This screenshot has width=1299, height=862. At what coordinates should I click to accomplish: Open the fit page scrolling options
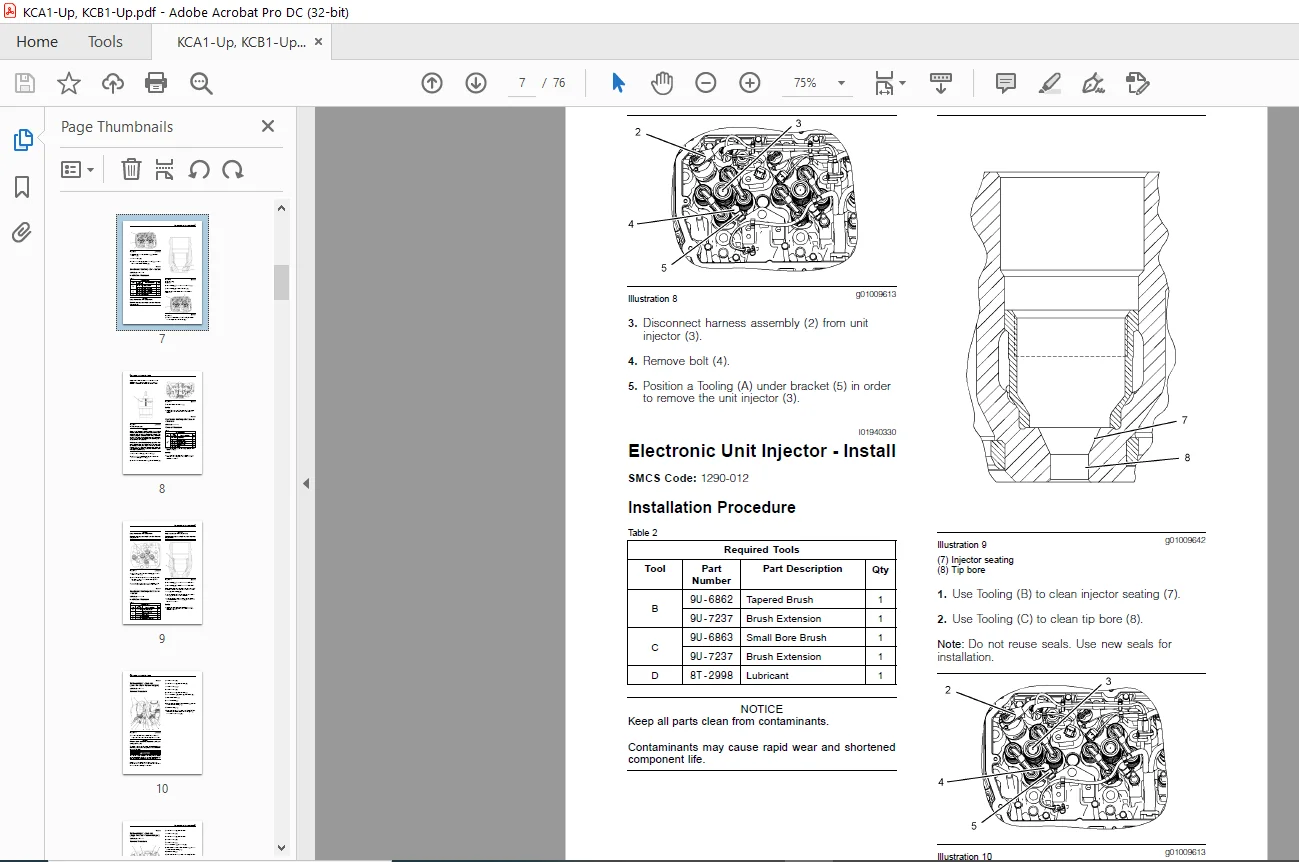click(889, 83)
